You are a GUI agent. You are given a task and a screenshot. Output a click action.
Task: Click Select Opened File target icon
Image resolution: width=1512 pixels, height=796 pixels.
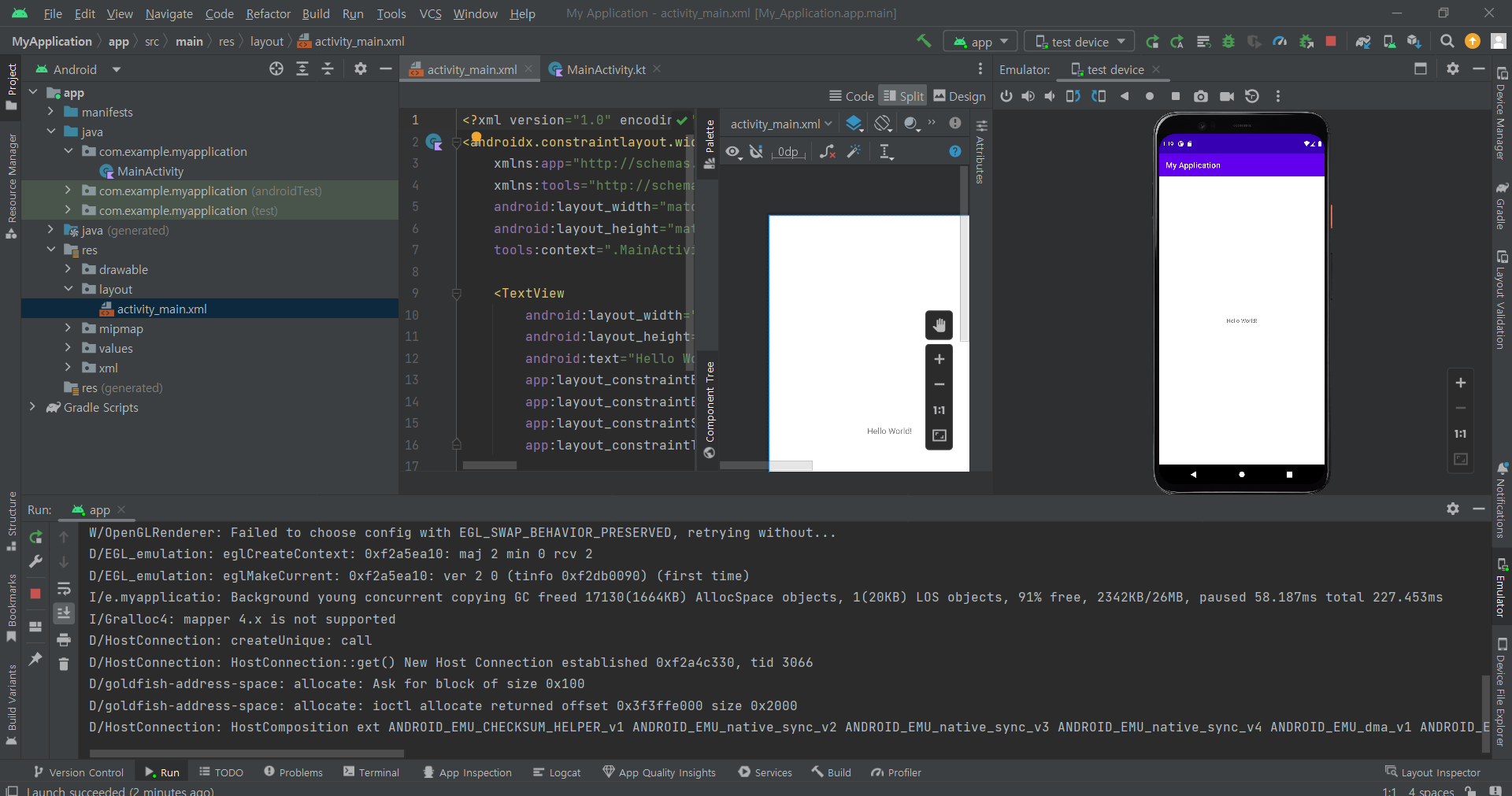[276, 69]
